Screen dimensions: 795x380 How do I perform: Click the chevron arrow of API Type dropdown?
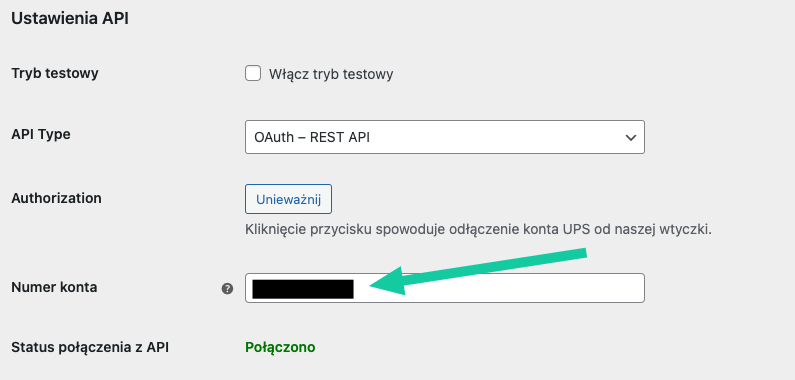click(630, 137)
